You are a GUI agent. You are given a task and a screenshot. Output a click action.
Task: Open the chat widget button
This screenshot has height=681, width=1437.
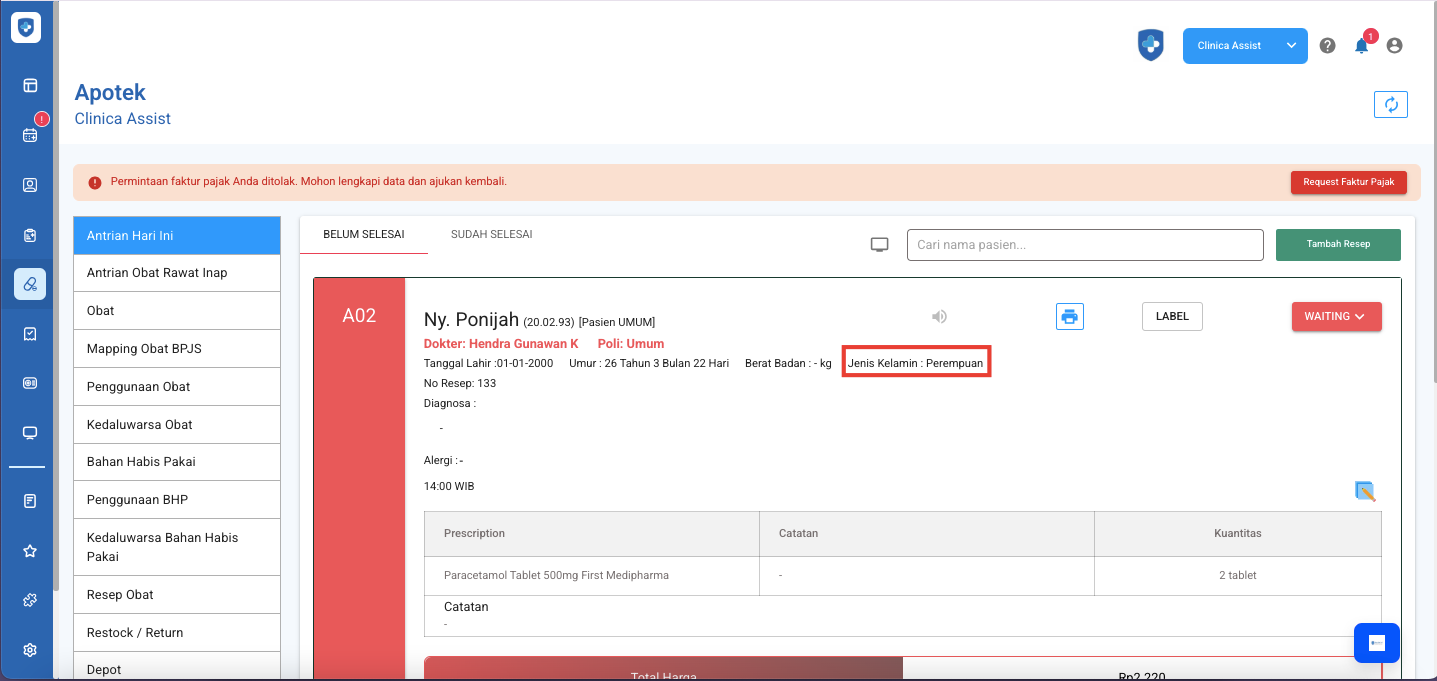1376,643
